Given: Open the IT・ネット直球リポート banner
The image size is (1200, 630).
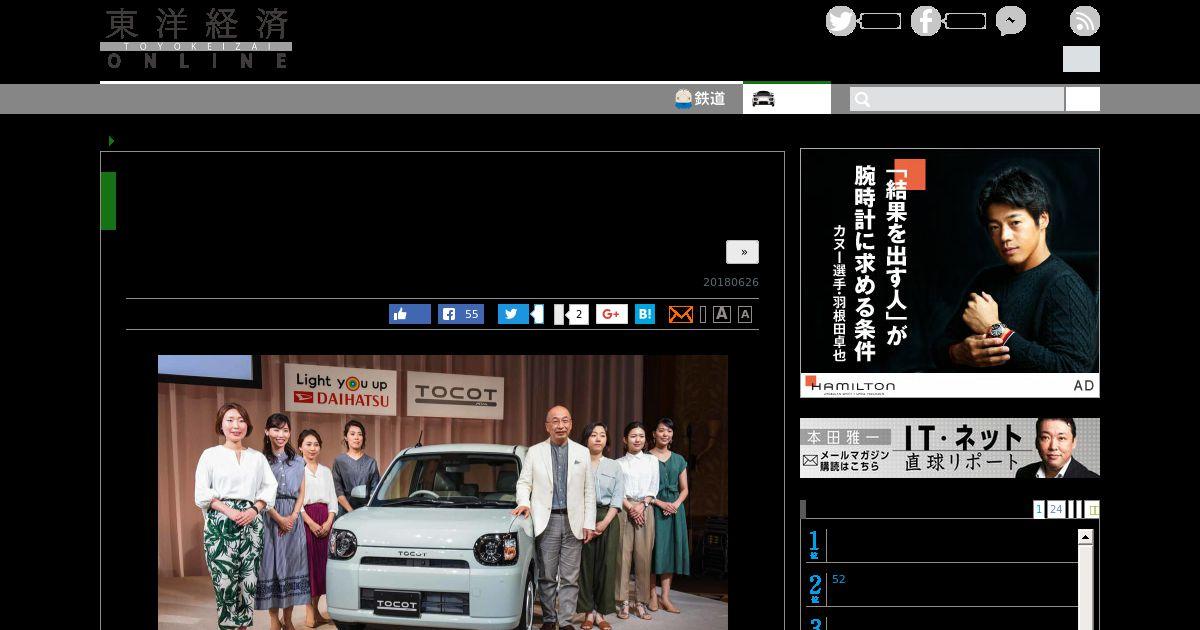Looking at the screenshot, I should click(x=950, y=448).
